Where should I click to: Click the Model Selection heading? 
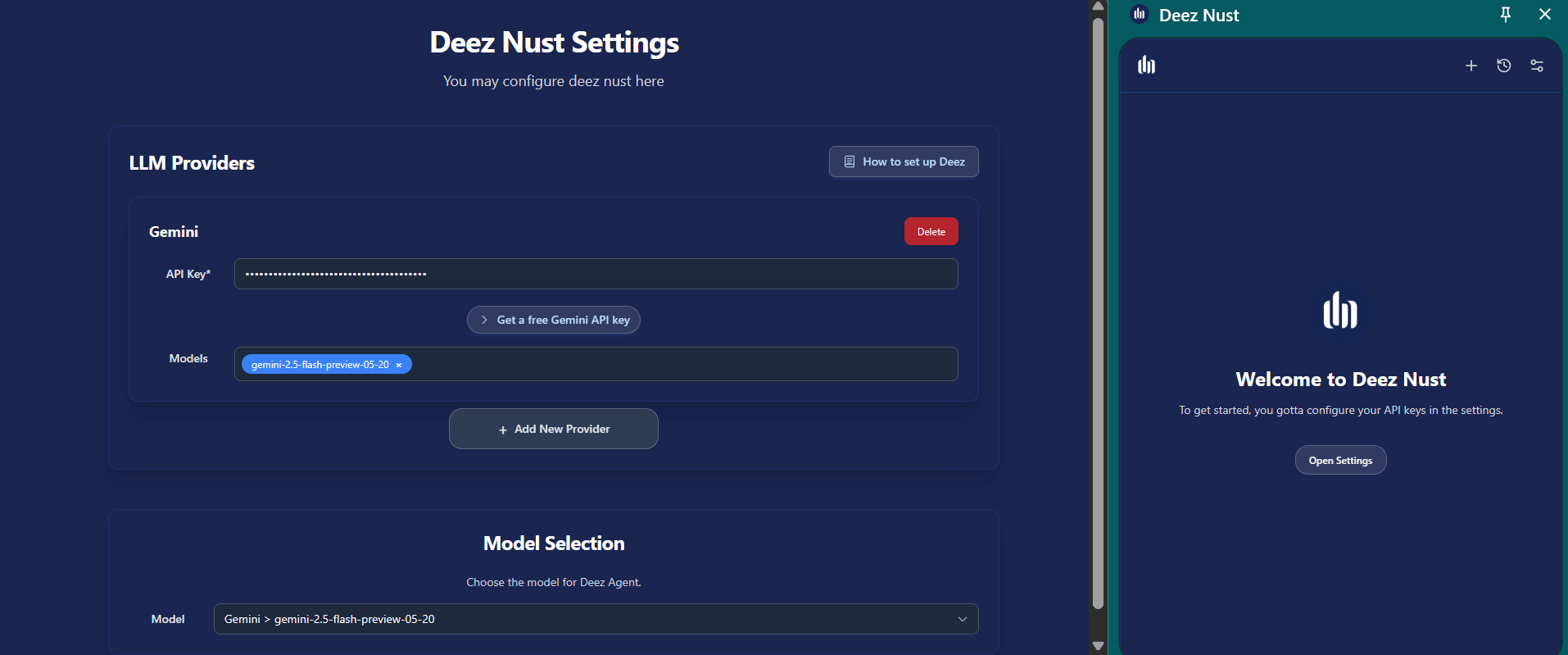(554, 544)
